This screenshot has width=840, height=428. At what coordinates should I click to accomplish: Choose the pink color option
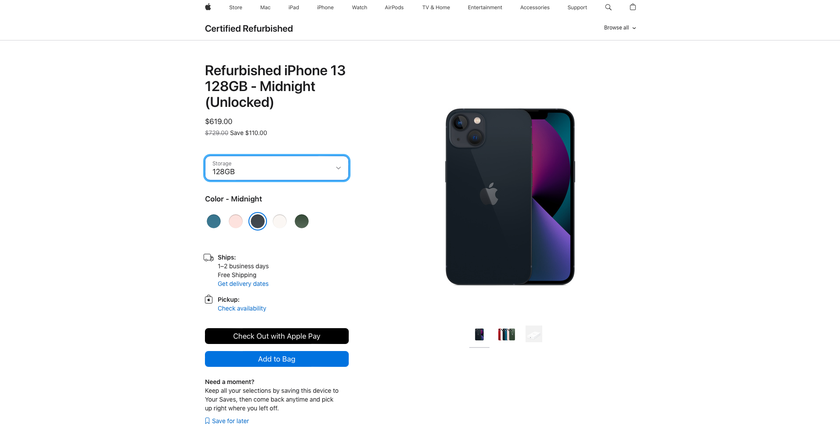tap(236, 221)
